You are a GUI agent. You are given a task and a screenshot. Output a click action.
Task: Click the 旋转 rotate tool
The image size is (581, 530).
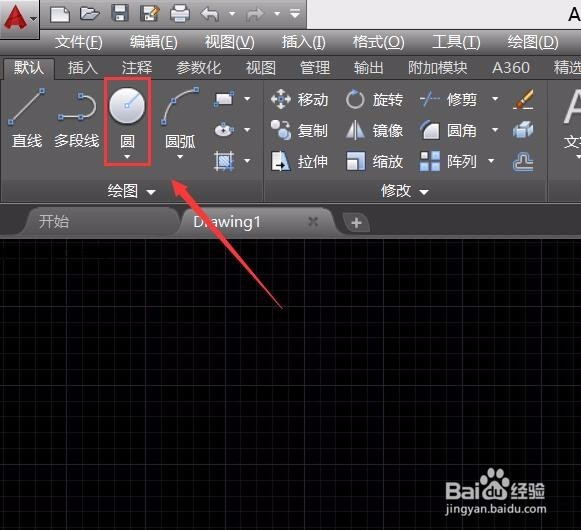374,99
